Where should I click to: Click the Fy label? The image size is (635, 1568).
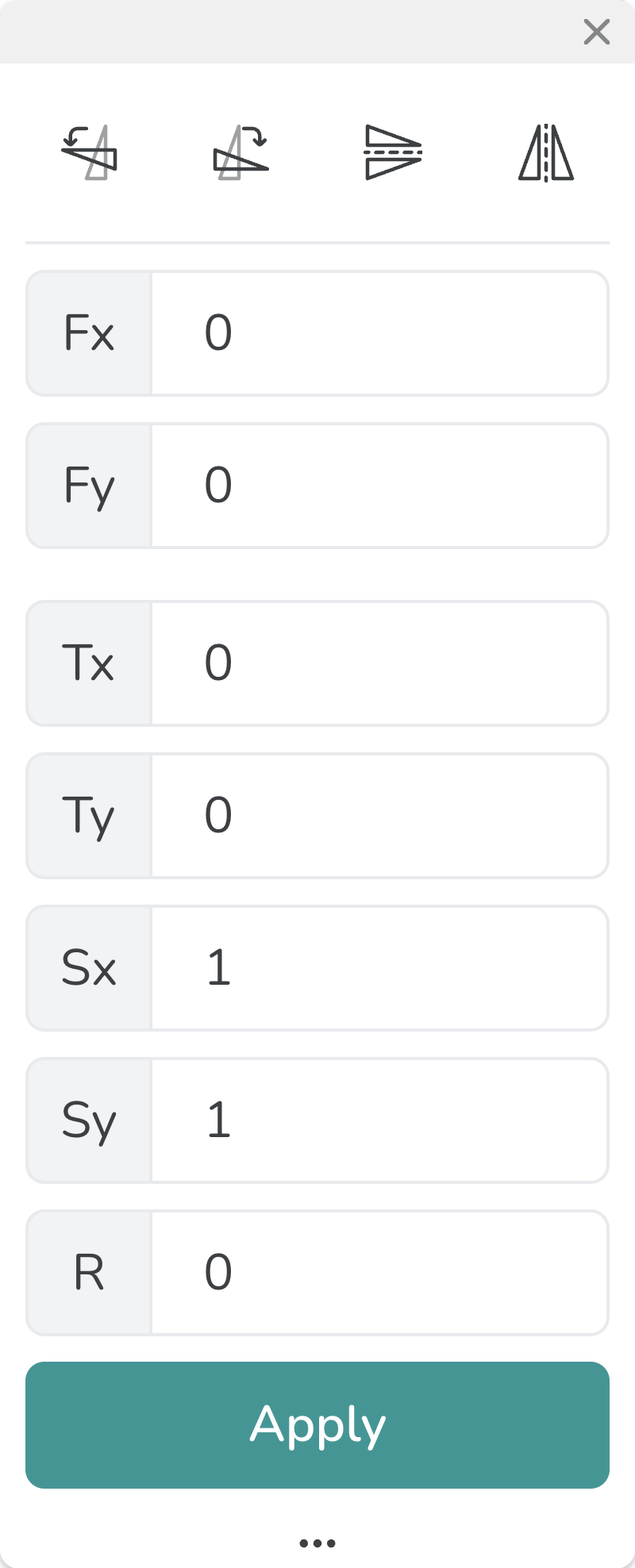[x=89, y=486]
